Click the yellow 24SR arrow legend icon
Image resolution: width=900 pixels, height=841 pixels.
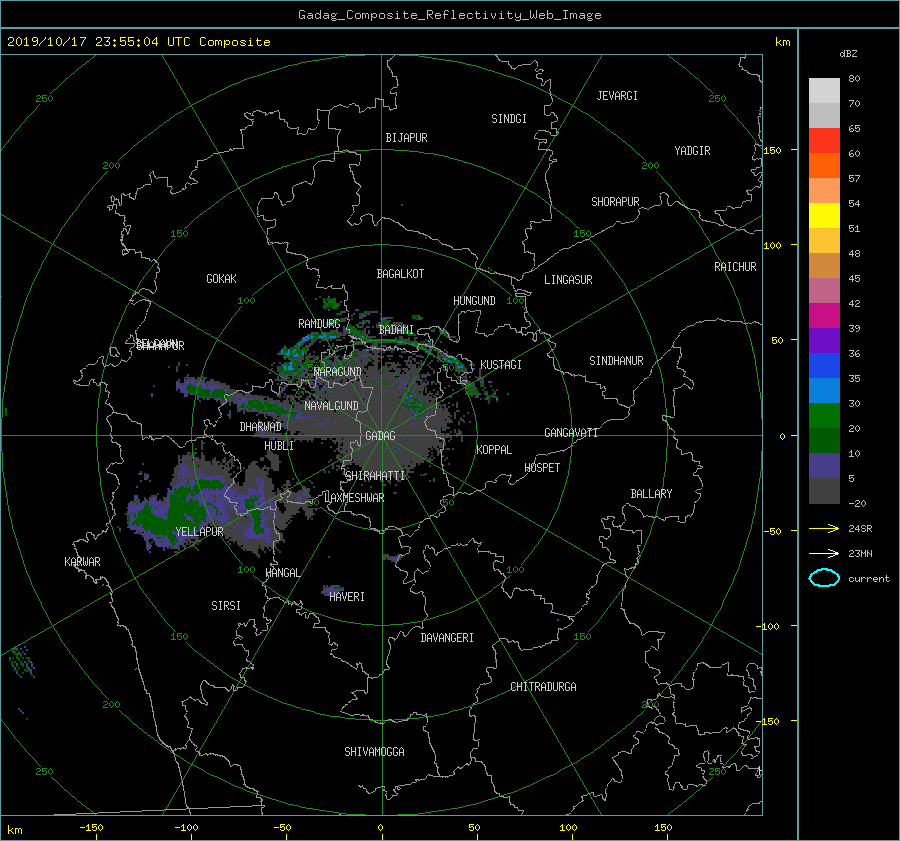824,528
